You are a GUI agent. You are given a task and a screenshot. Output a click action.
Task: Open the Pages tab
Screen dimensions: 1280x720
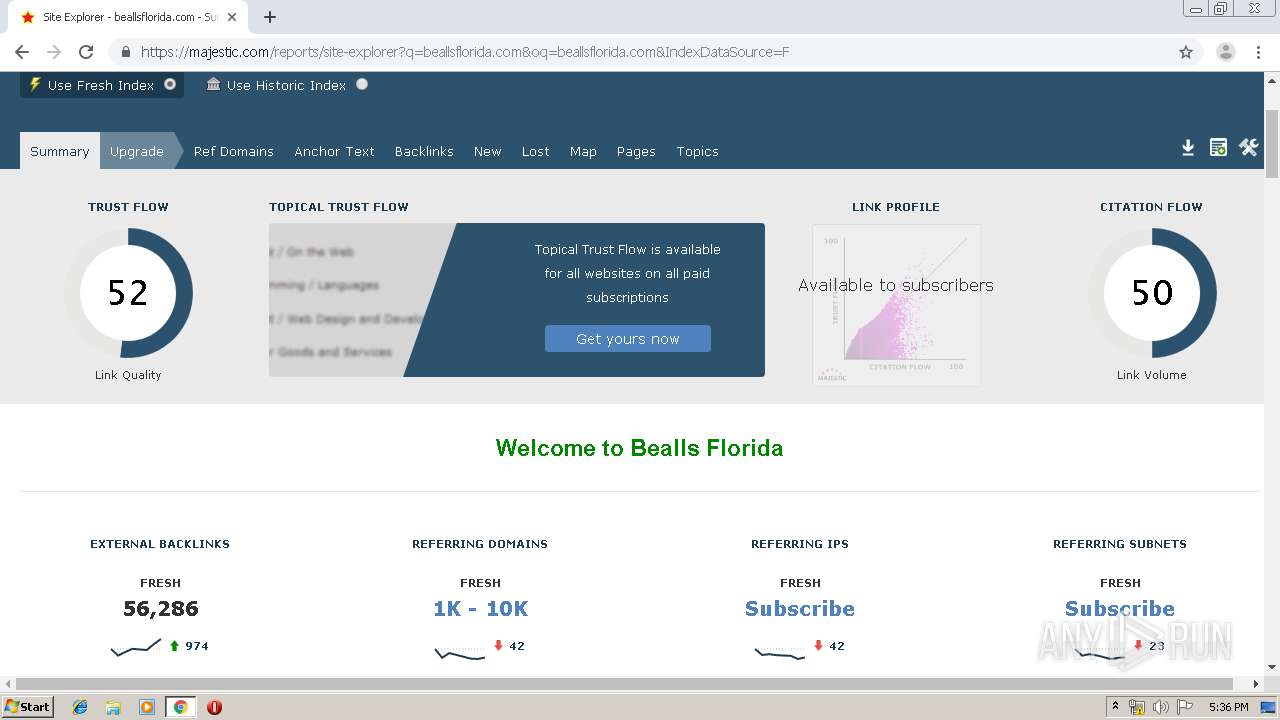636,151
